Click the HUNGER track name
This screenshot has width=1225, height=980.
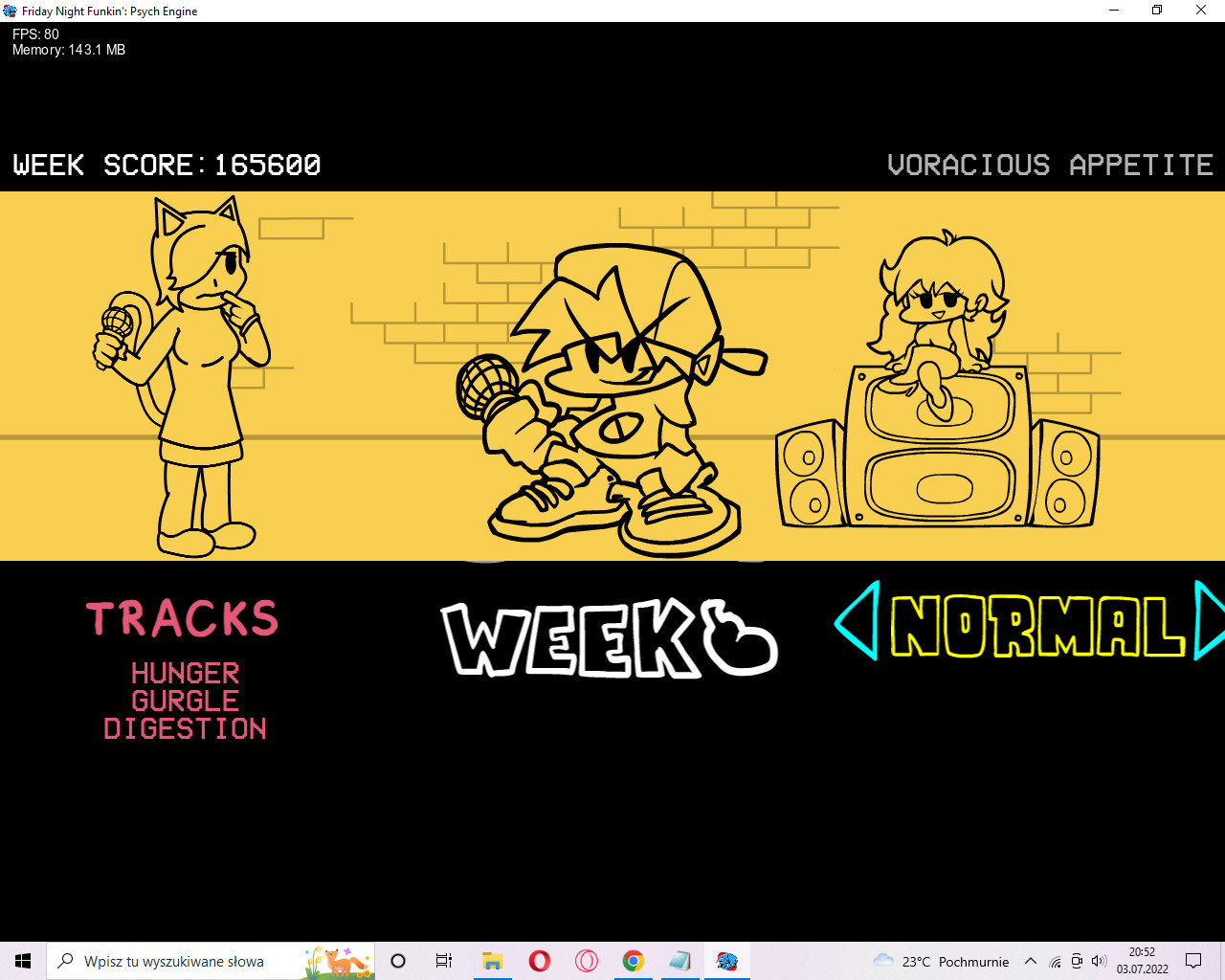pyautogui.click(x=185, y=674)
